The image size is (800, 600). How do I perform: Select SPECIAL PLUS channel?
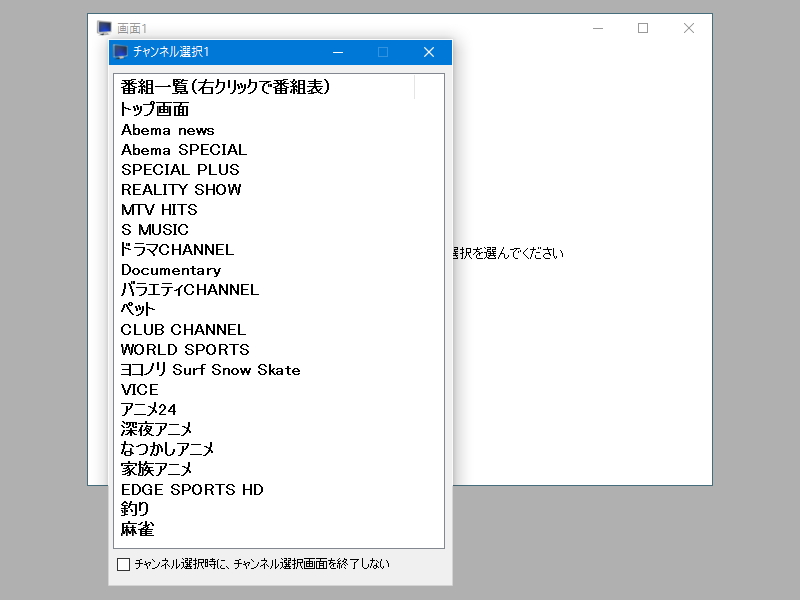180,169
